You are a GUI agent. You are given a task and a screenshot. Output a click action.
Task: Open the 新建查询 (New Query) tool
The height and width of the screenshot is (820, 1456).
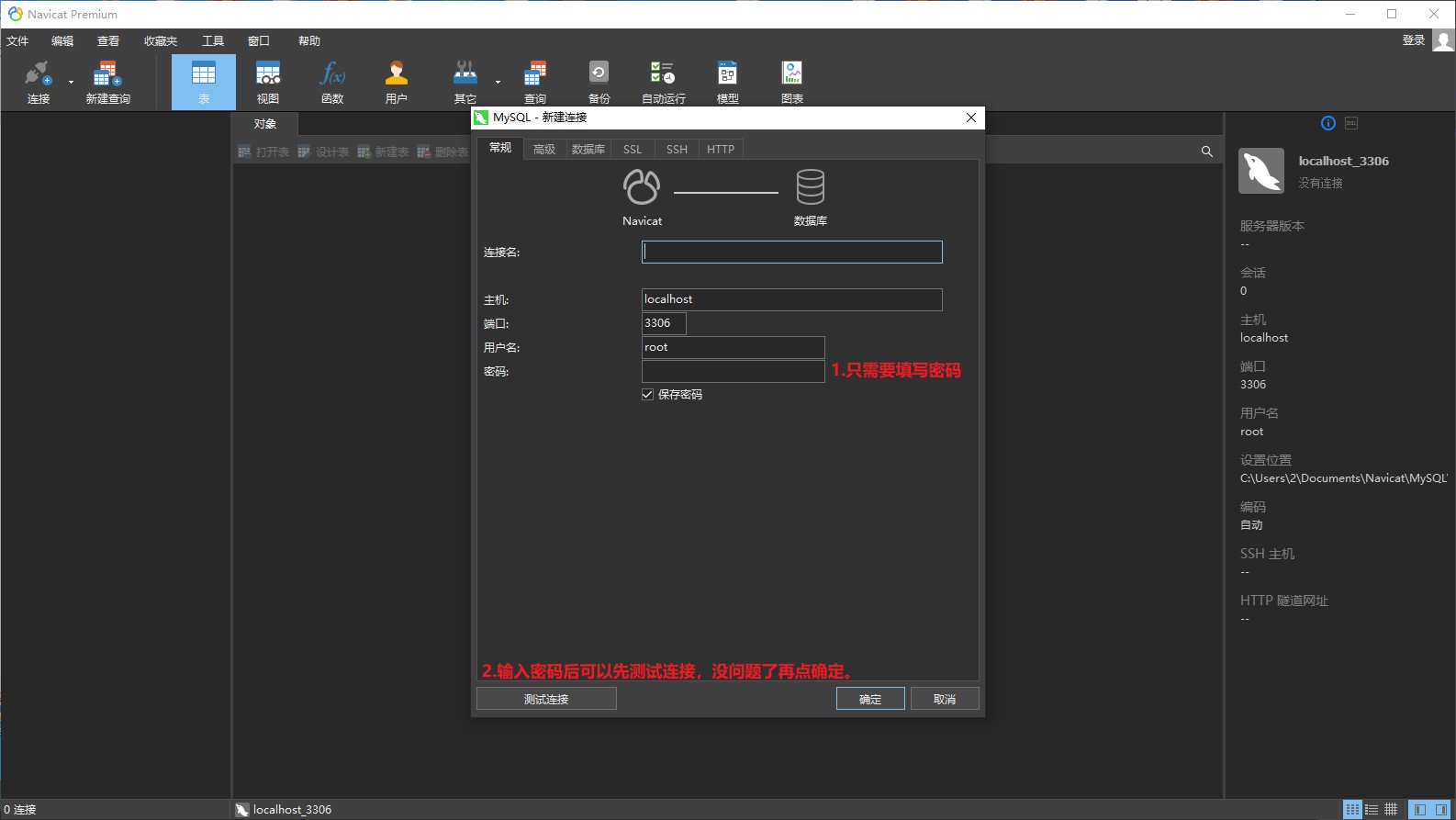click(x=107, y=82)
